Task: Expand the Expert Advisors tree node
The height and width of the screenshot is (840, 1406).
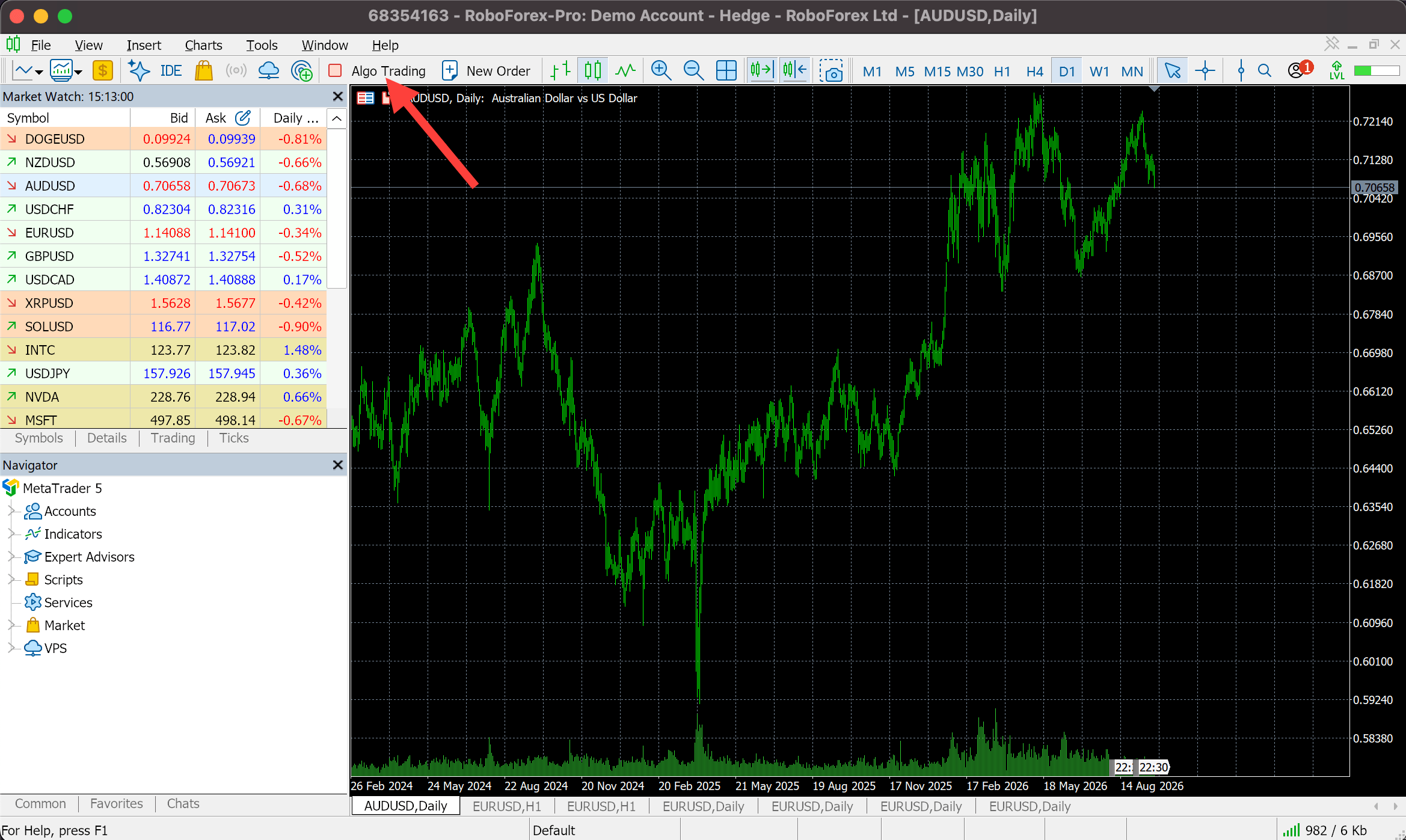Action: [x=11, y=557]
